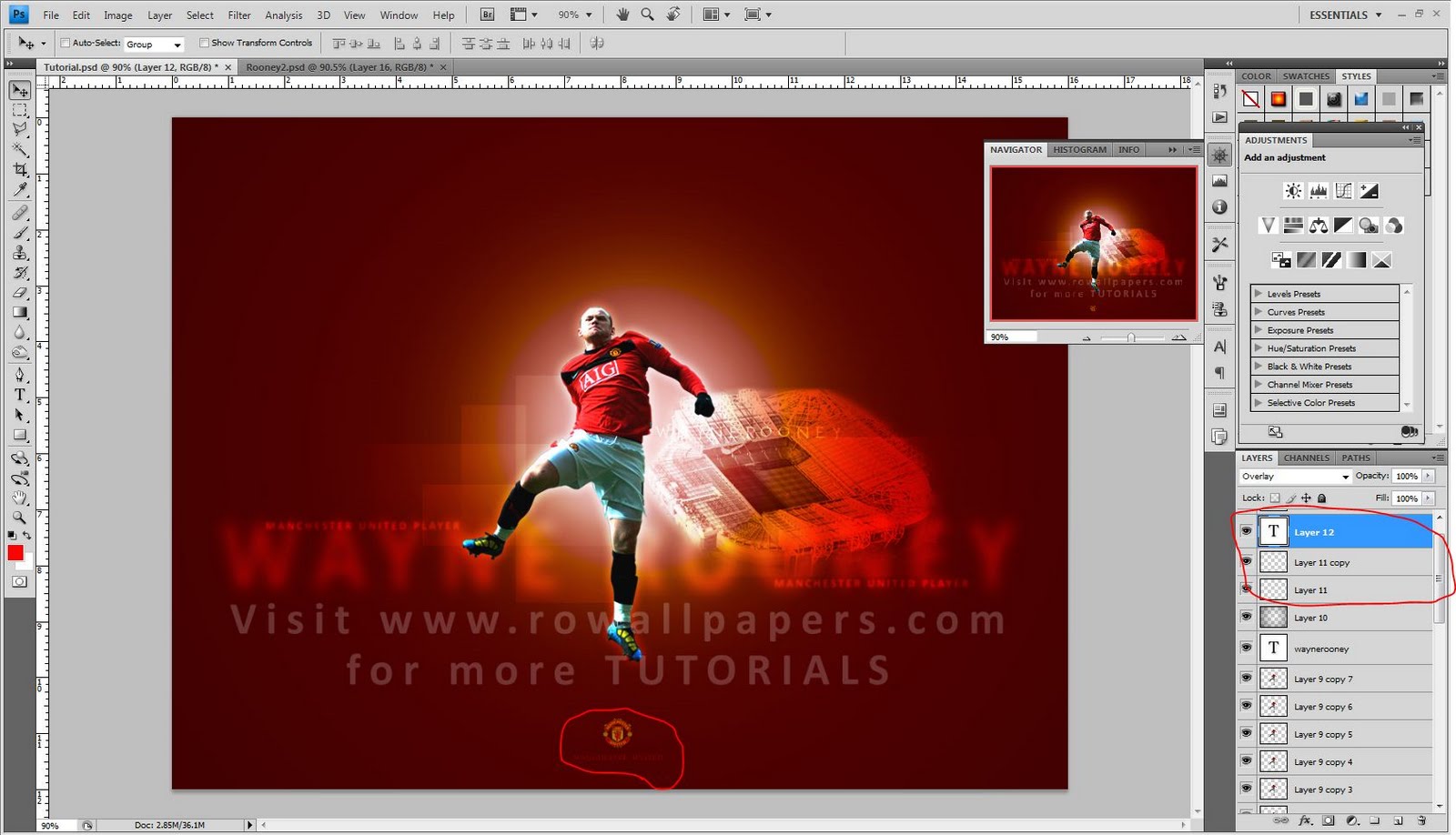Viewport: 1456px width, 835px height.
Task: Add a Brightness/Contrast adjustment
Action: 1293,191
